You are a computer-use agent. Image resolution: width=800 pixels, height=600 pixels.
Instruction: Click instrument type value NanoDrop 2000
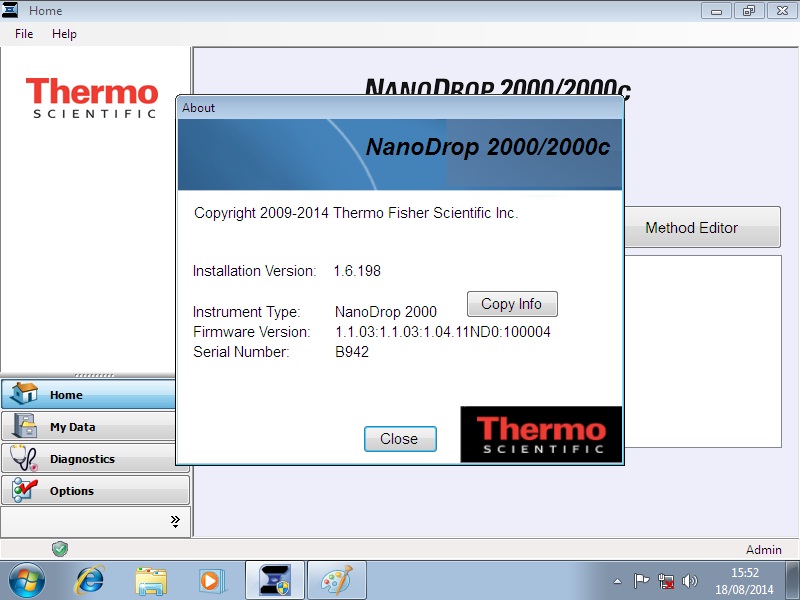coord(386,312)
